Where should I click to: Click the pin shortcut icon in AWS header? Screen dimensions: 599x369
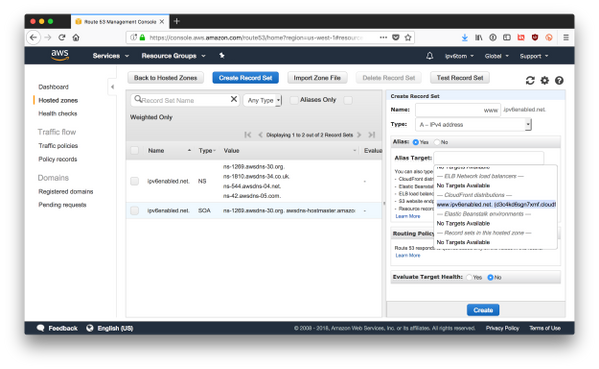pos(222,56)
